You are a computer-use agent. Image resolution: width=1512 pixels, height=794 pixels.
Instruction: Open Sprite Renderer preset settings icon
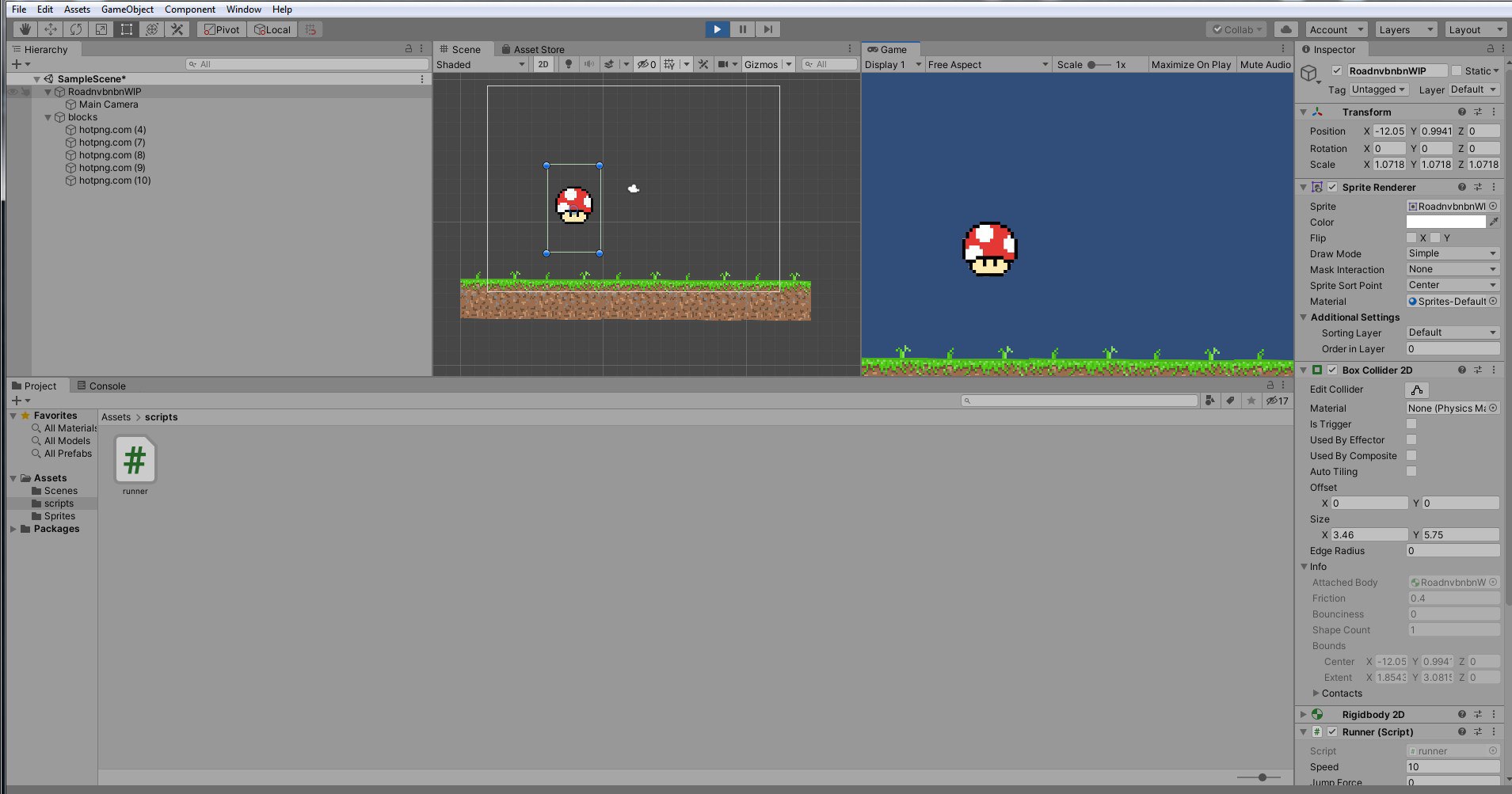1478,187
